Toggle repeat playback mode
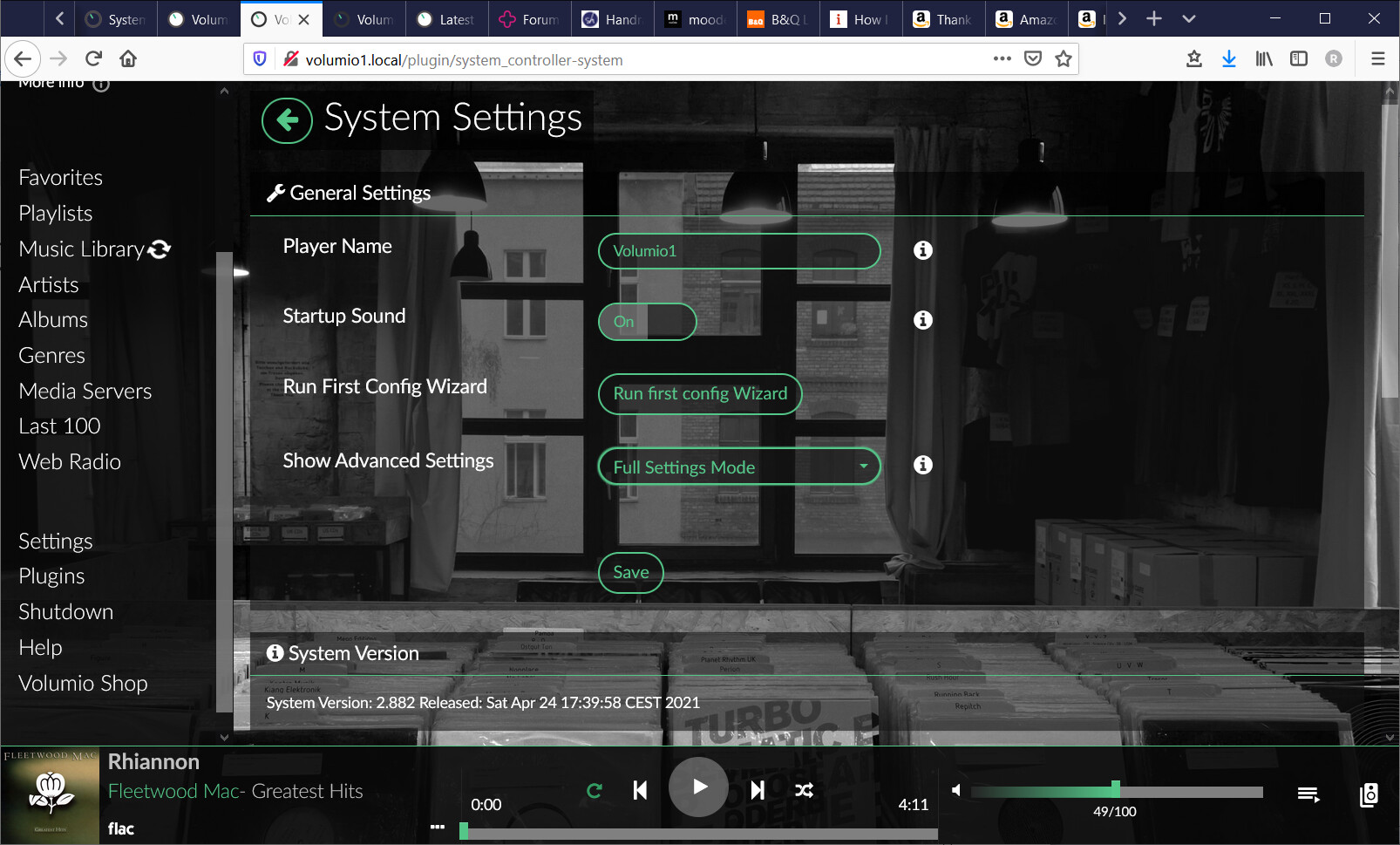The image size is (1400, 845). pos(595,790)
